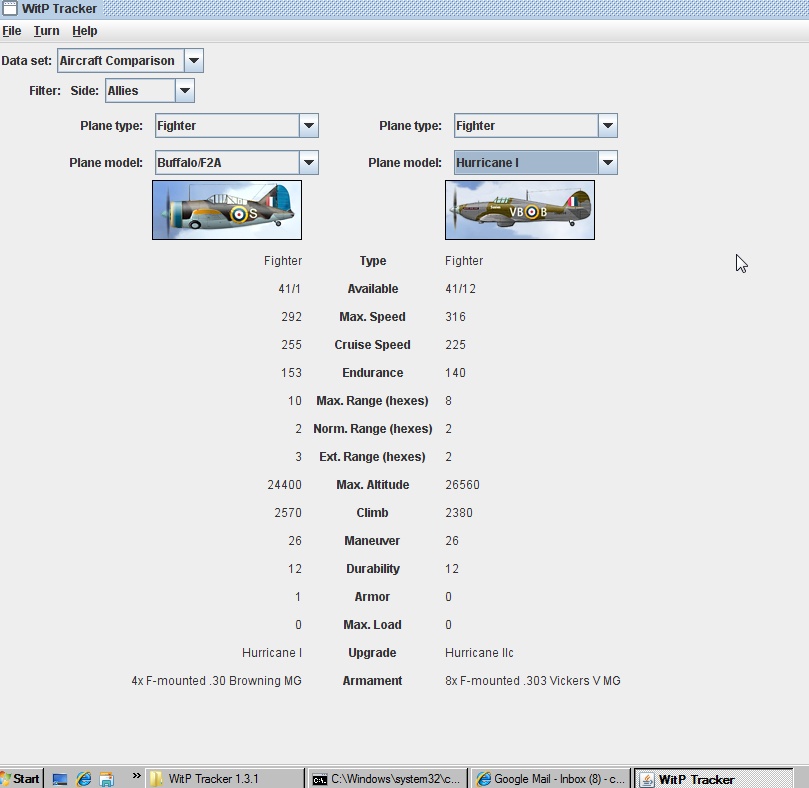Click the 2380 climb value
809x788 pixels.
tap(459, 513)
